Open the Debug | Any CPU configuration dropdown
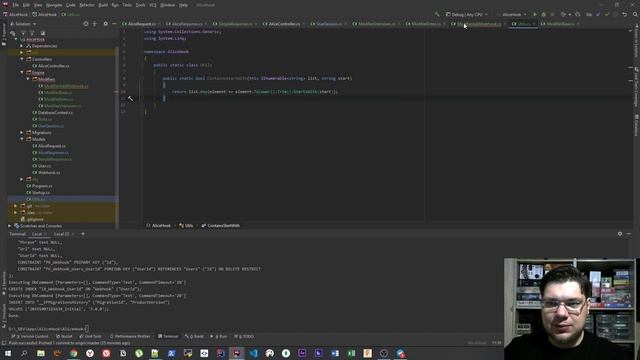Screen dimensions: 640x360 coord(467,14)
